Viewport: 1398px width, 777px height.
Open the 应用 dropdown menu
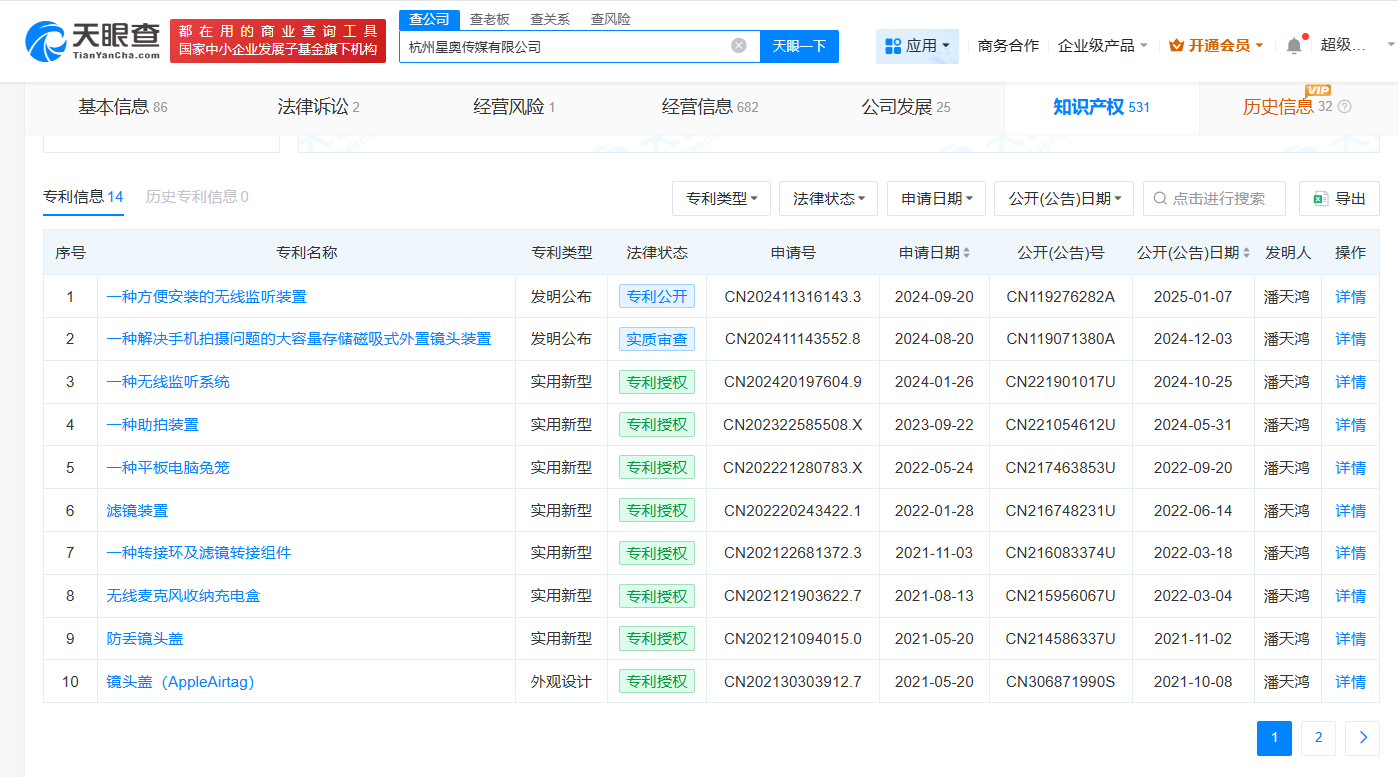click(x=917, y=45)
